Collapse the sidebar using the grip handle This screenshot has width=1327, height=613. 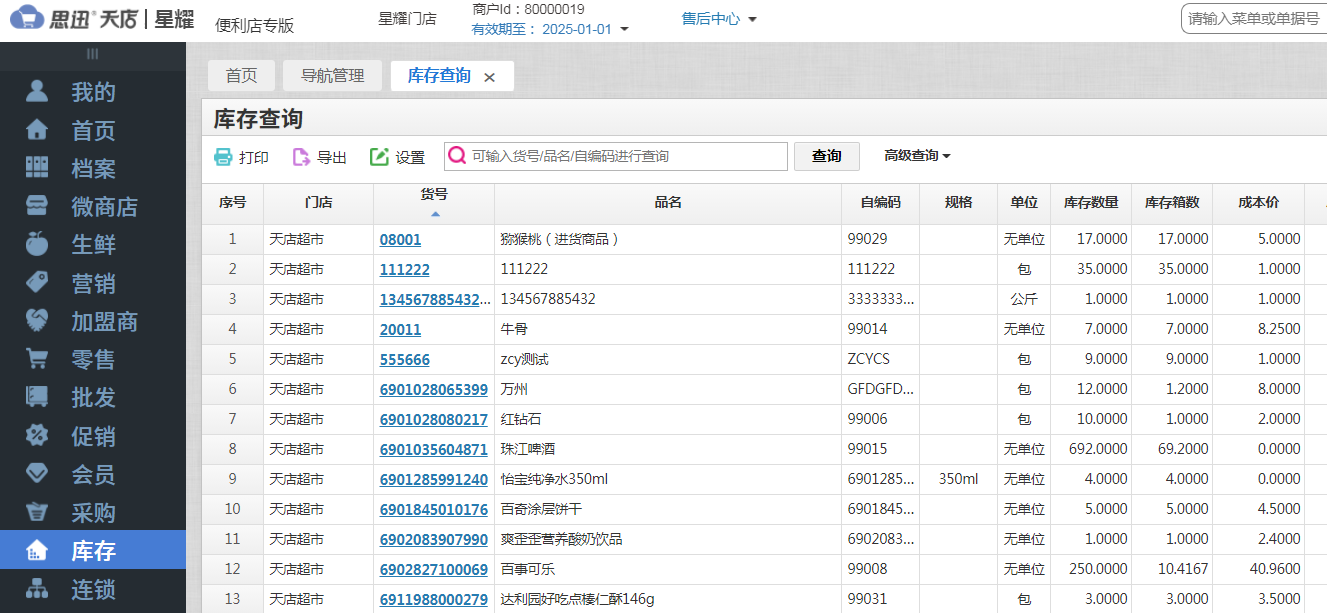pyautogui.click(x=93, y=53)
